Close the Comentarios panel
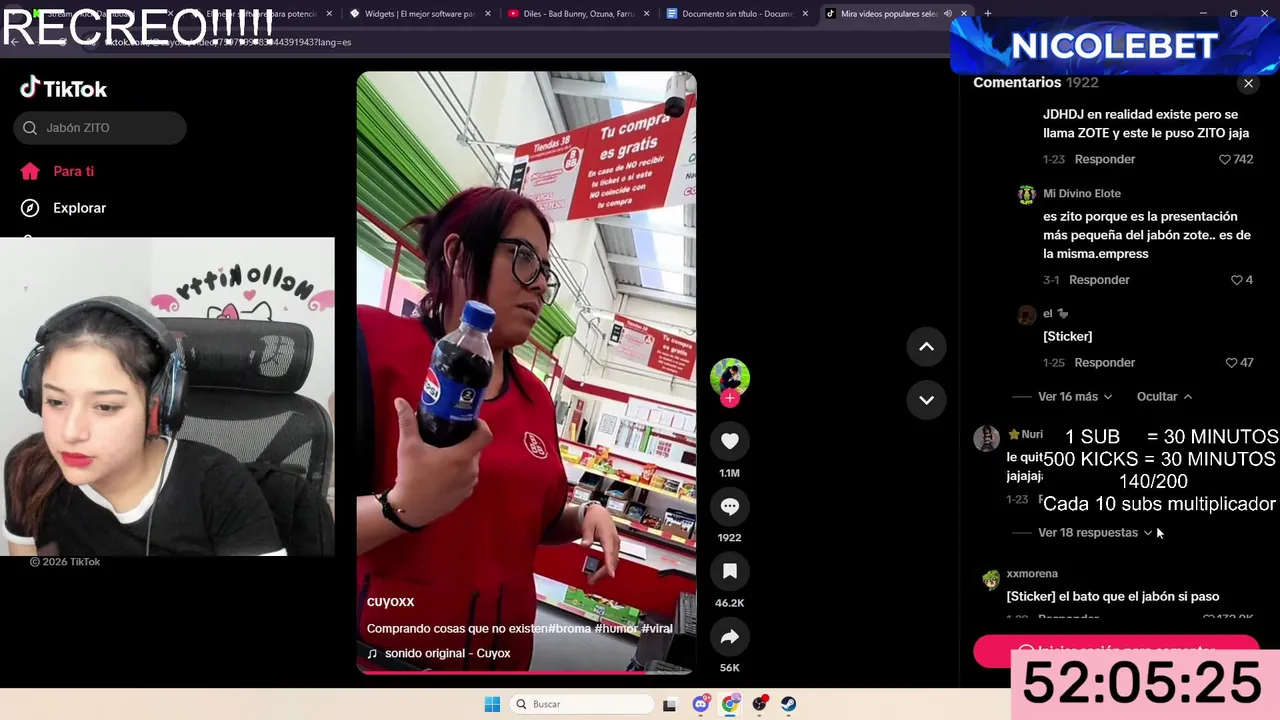The image size is (1280, 720). point(1248,83)
